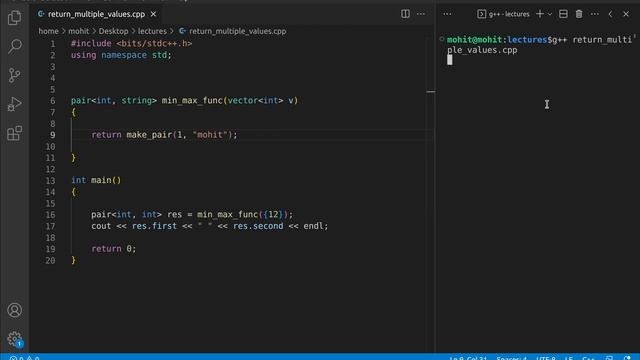Change file encoding 'UTF-8' in status bar
This screenshot has height=360, width=640.
coord(546,358)
